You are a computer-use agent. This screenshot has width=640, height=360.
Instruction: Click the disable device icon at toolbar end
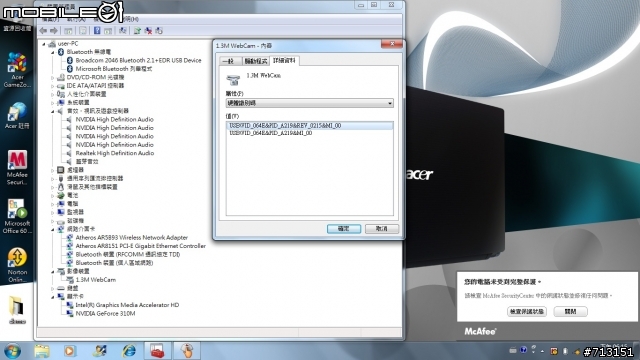tap(159, 31)
